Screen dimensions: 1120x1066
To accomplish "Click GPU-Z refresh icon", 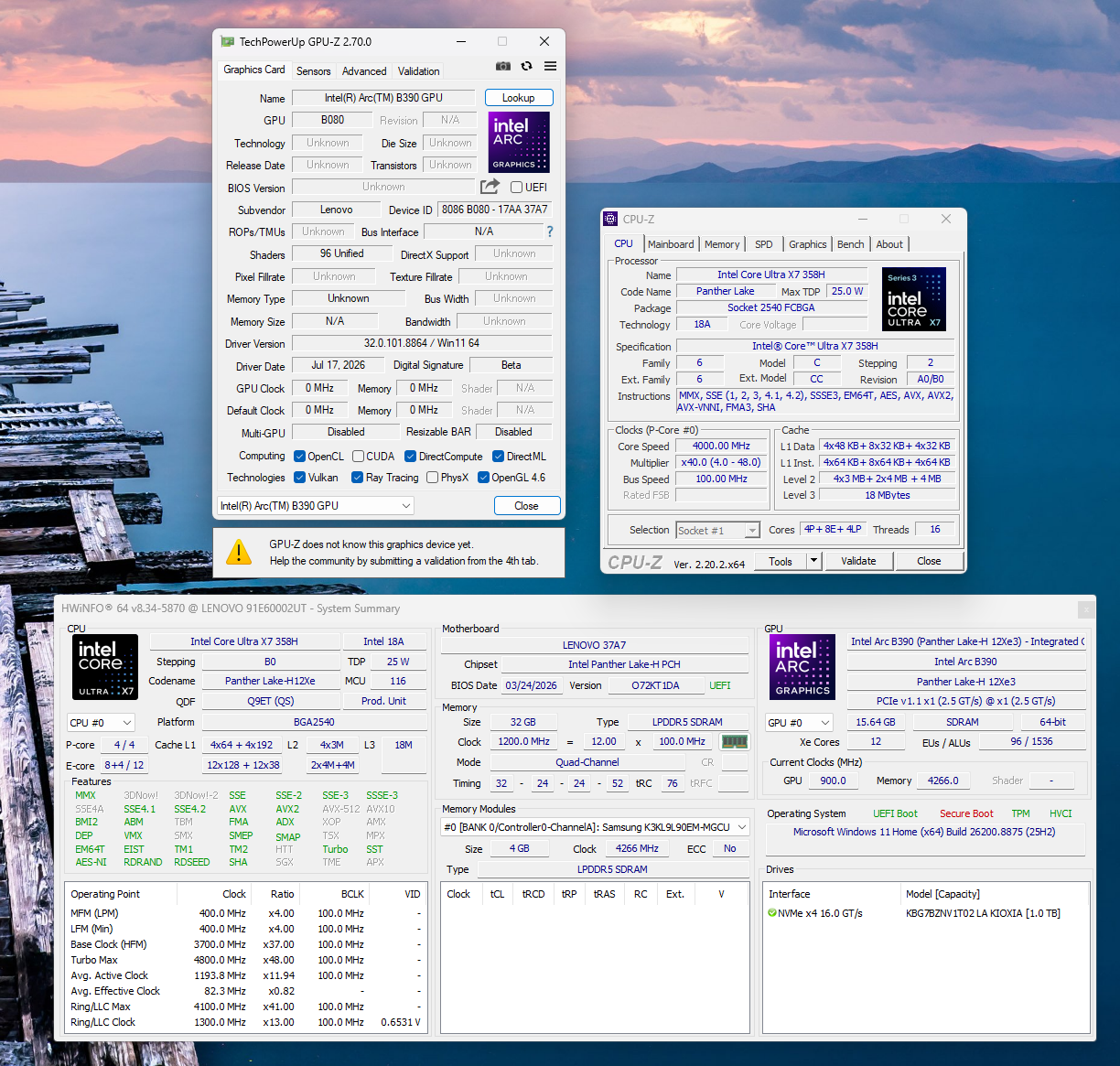I will 526,66.
